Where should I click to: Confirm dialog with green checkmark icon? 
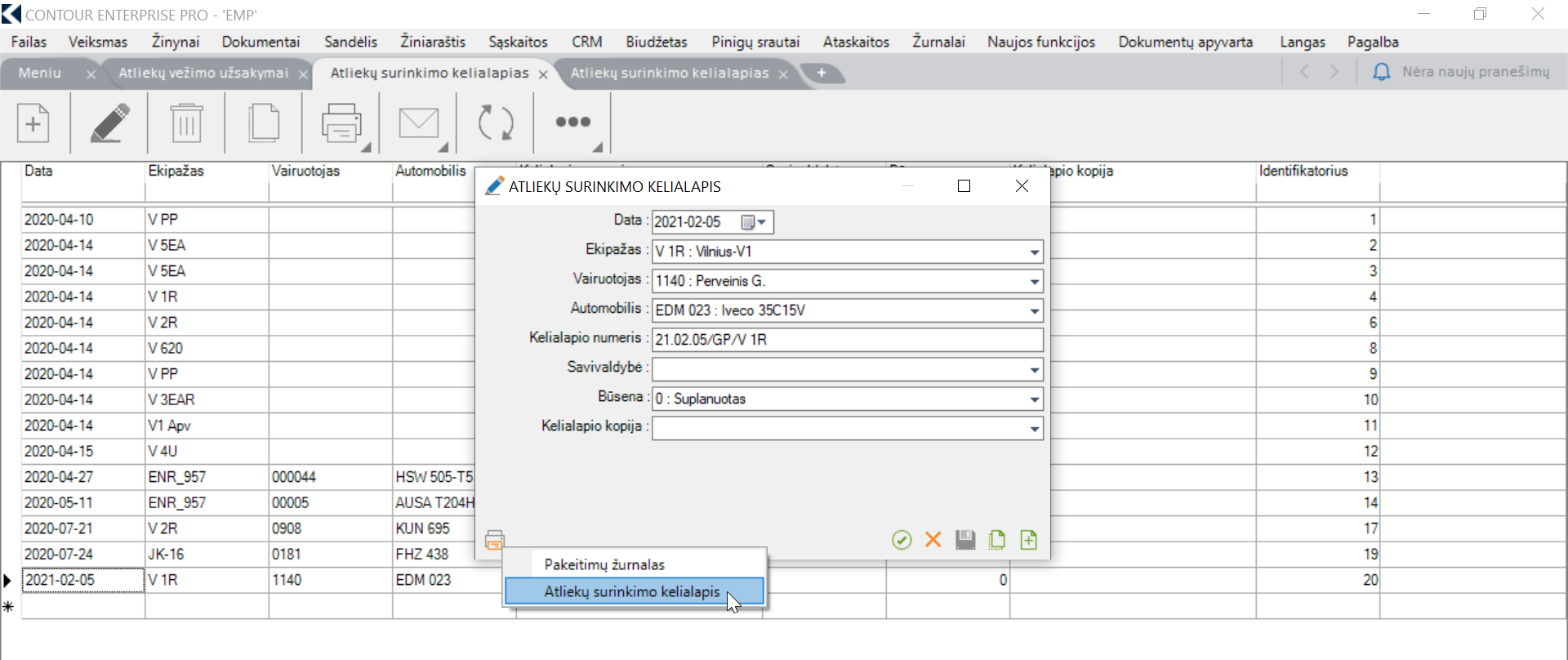(x=902, y=540)
